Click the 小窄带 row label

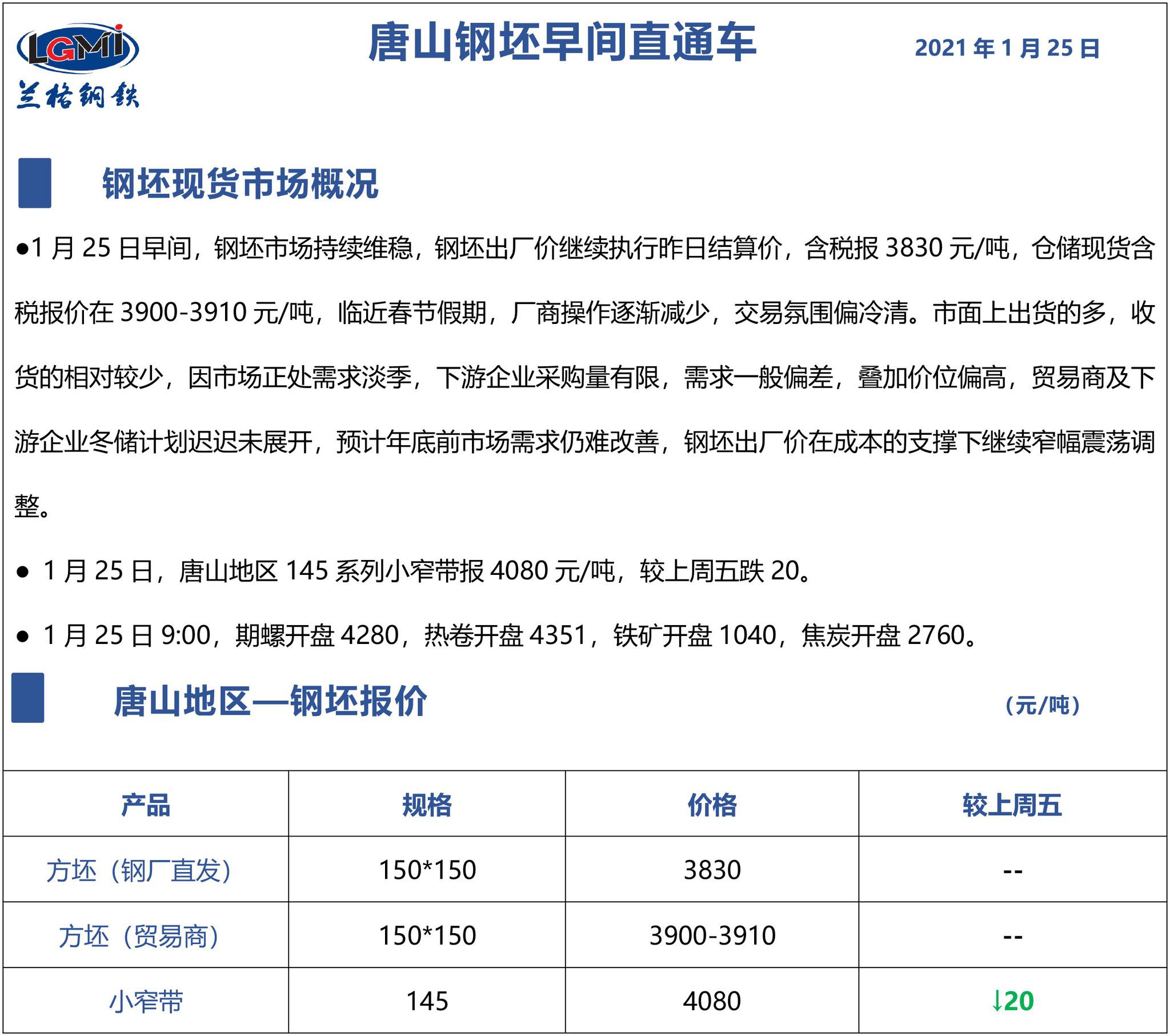(145, 1001)
